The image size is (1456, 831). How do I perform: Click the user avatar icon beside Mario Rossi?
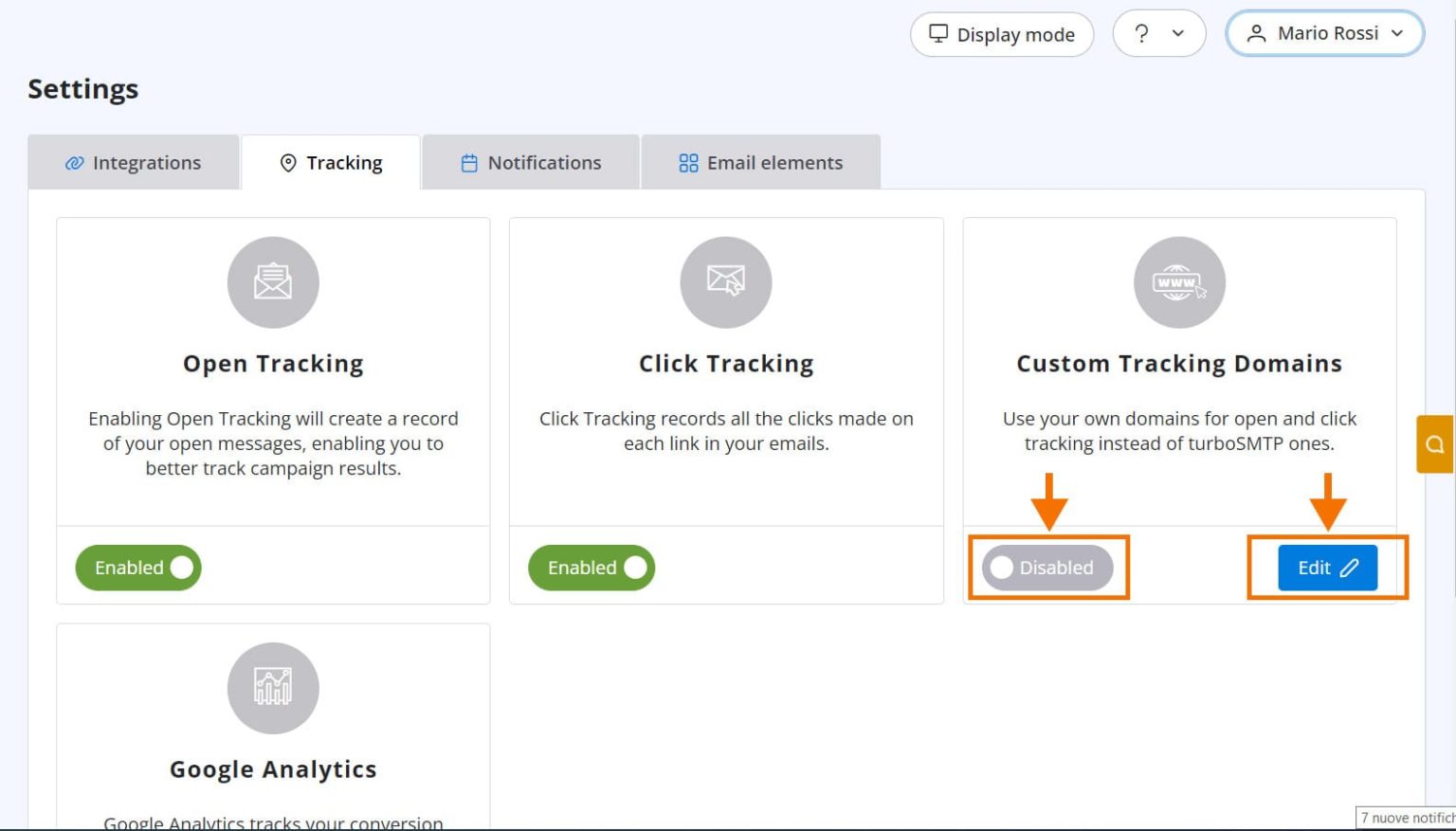coord(1256,34)
